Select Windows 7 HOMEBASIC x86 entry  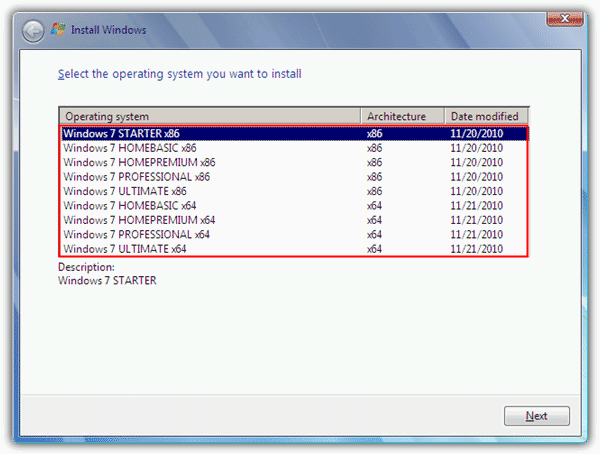(294, 148)
